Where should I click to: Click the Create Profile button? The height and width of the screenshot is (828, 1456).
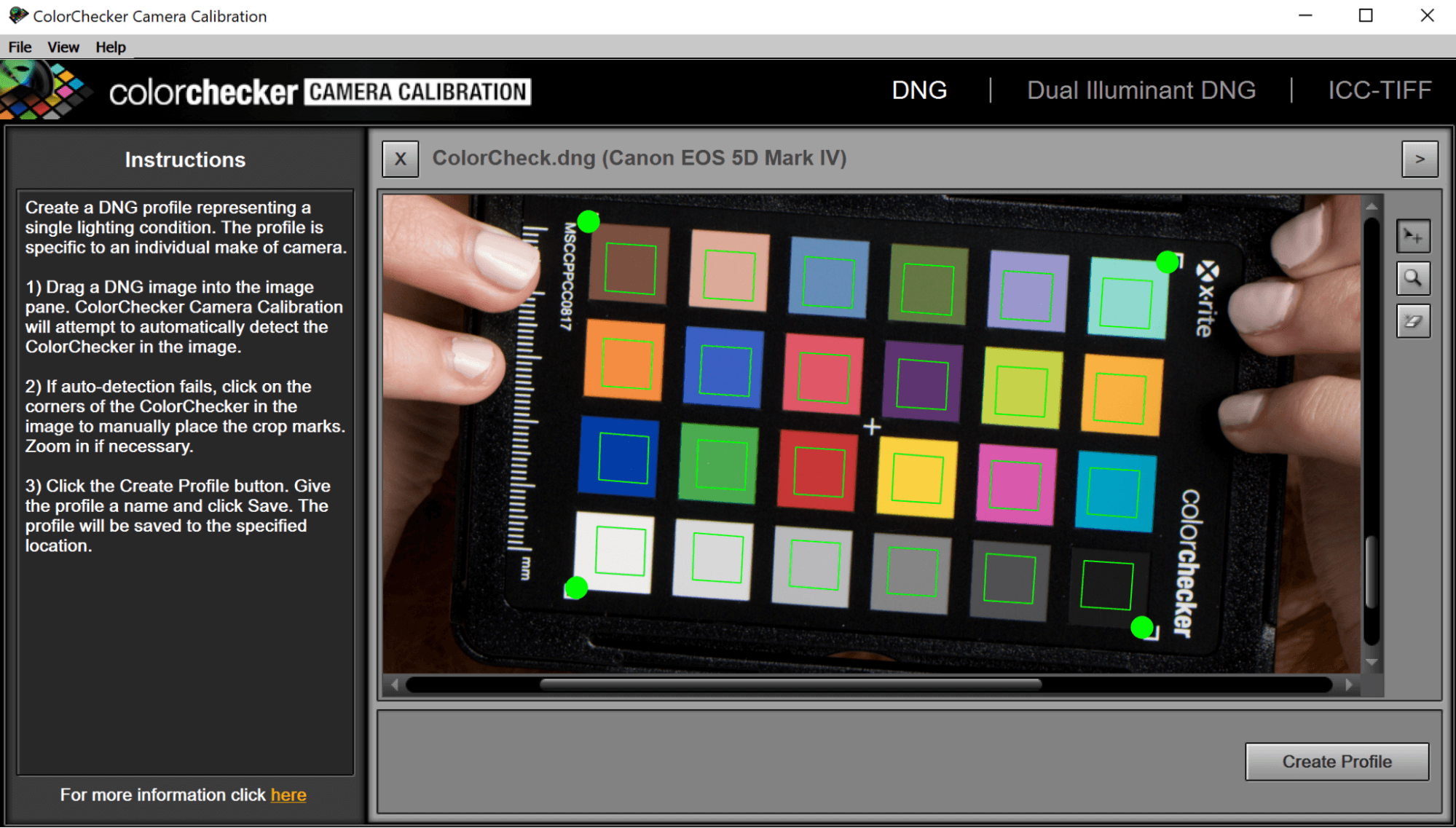coord(1337,761)
